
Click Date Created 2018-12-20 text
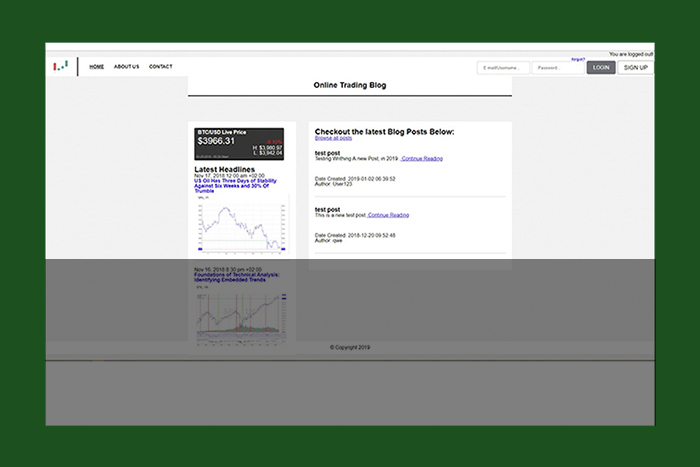355,235
